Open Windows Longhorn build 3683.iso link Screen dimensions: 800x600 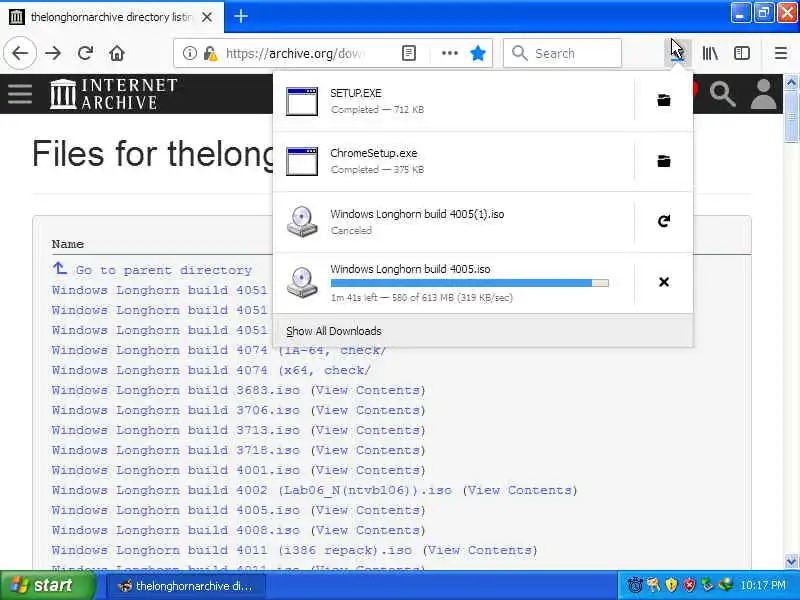click(176, 390)
